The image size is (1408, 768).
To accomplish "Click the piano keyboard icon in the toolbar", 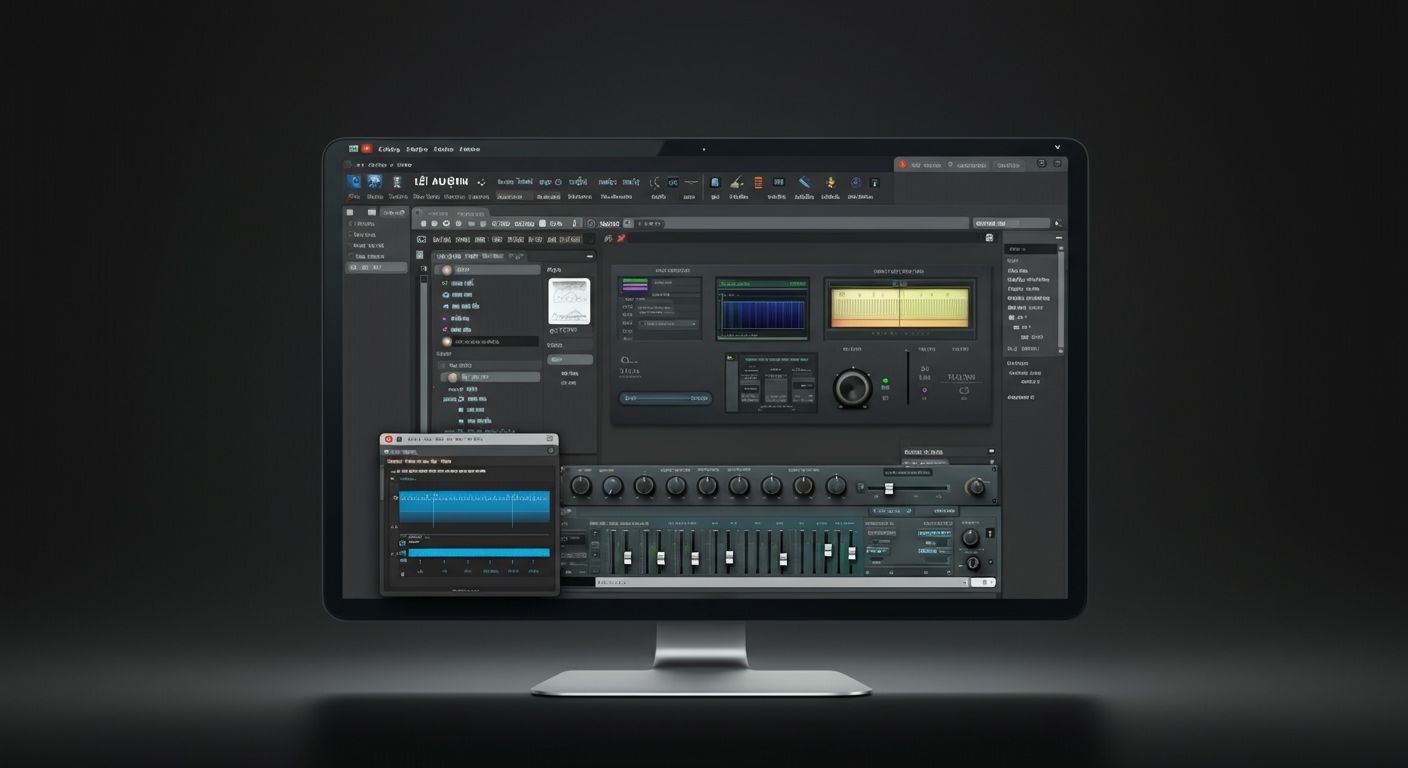I will pyautogui.click(x=778, y=182).
